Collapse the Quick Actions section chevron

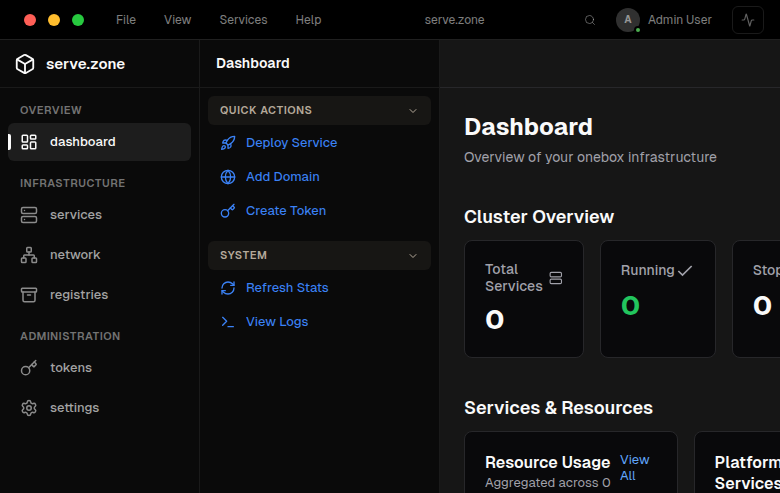coord(413,111)
